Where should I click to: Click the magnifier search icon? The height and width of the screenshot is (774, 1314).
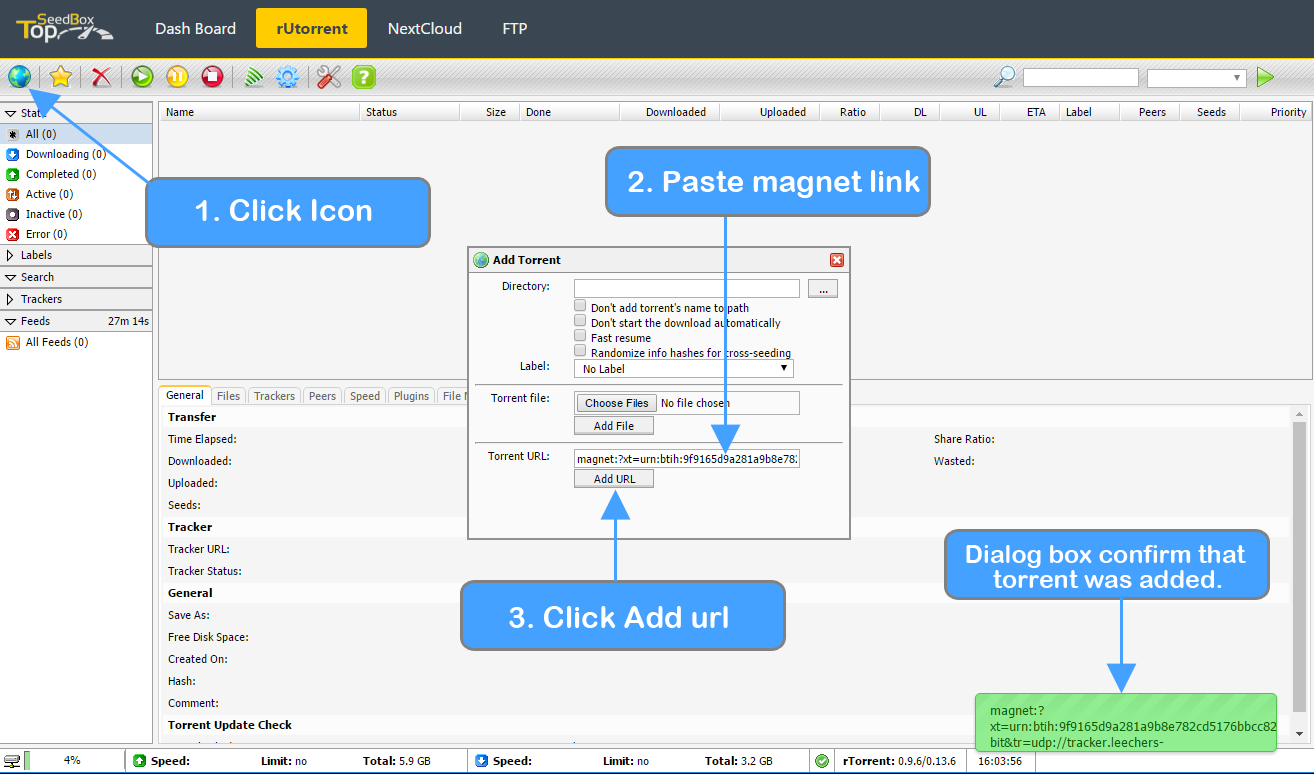tap(1004, 77)
